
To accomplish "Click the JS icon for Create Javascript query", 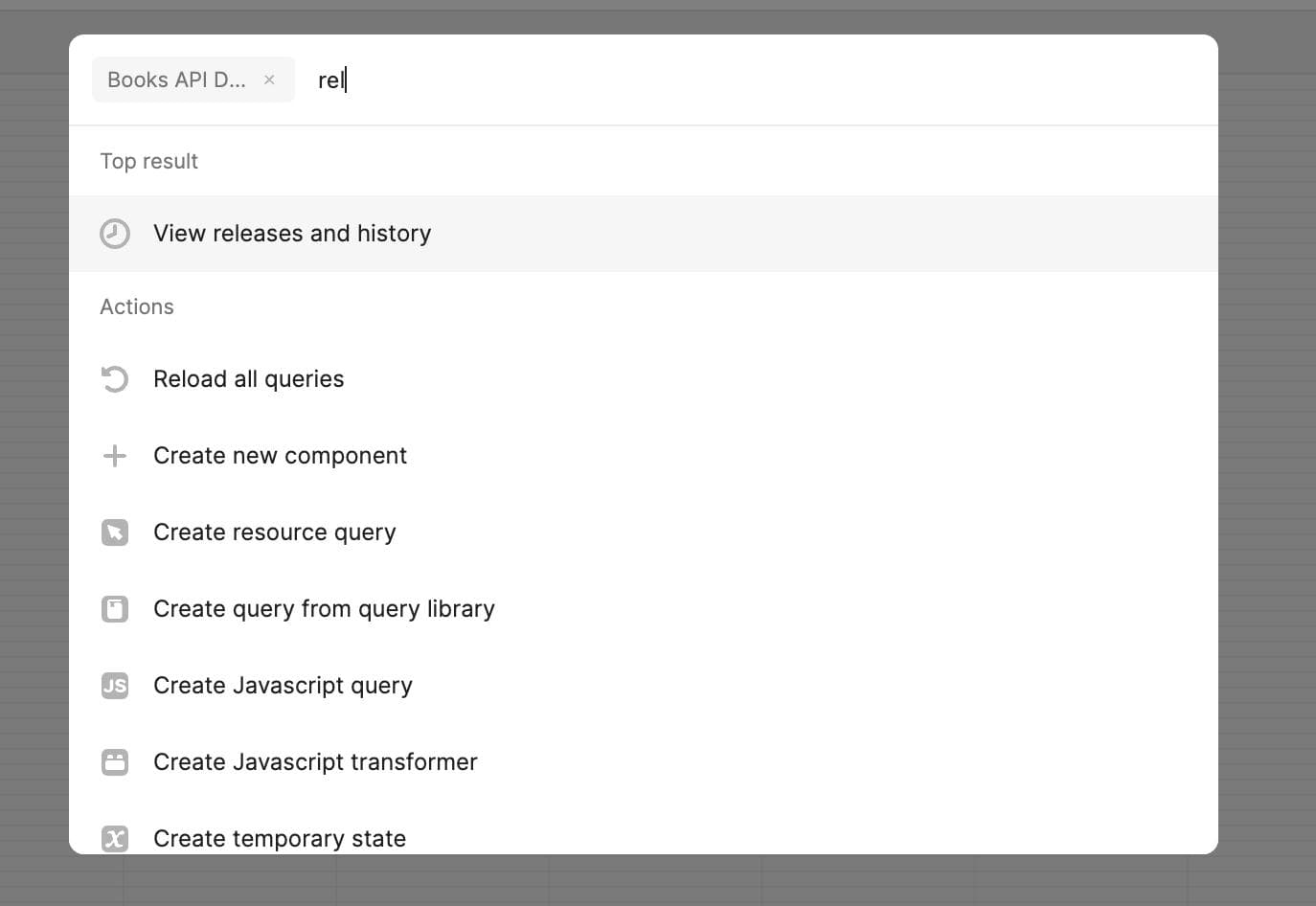I will tap(115, 686).
